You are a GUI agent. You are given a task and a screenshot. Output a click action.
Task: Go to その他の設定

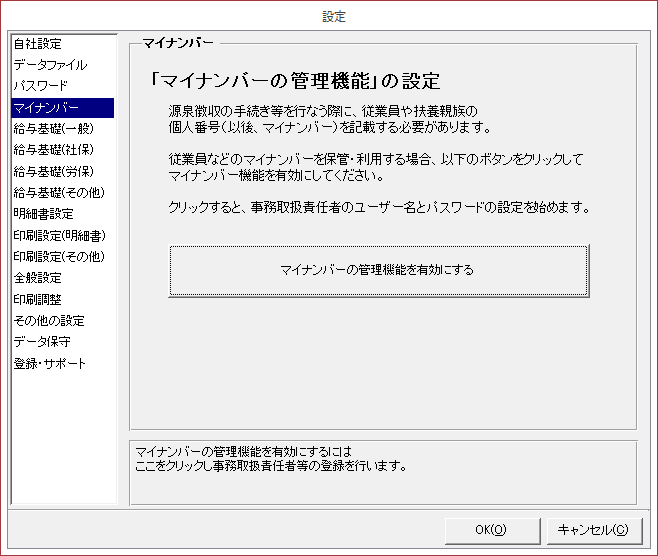49,321
